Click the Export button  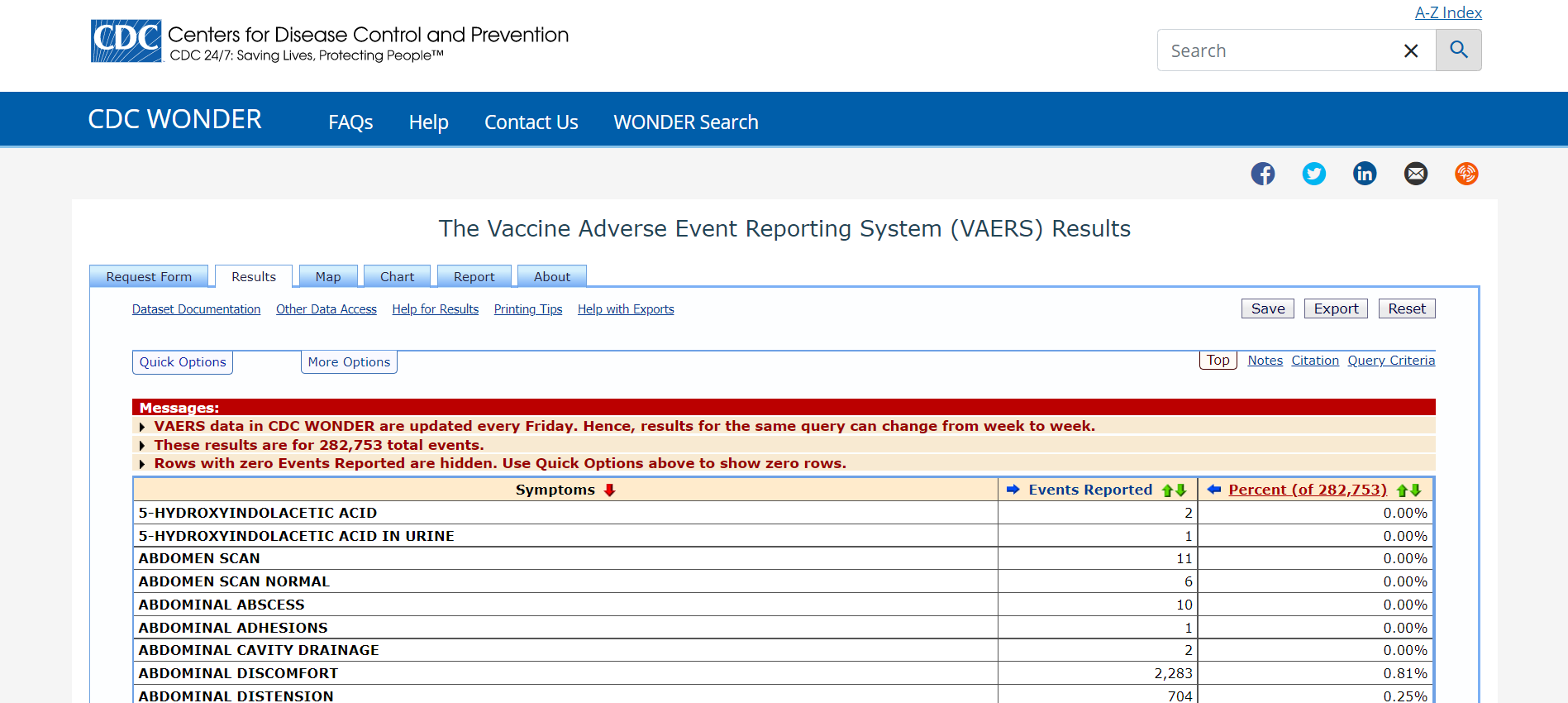point(1336,308)
